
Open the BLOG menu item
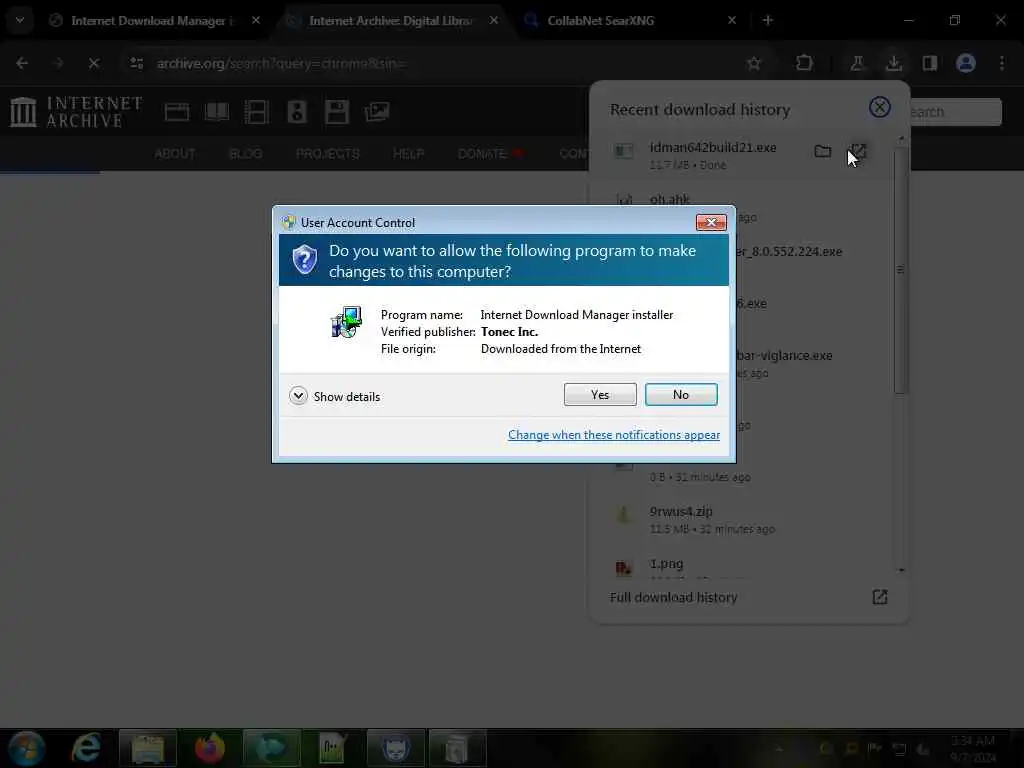coord(246,153)
